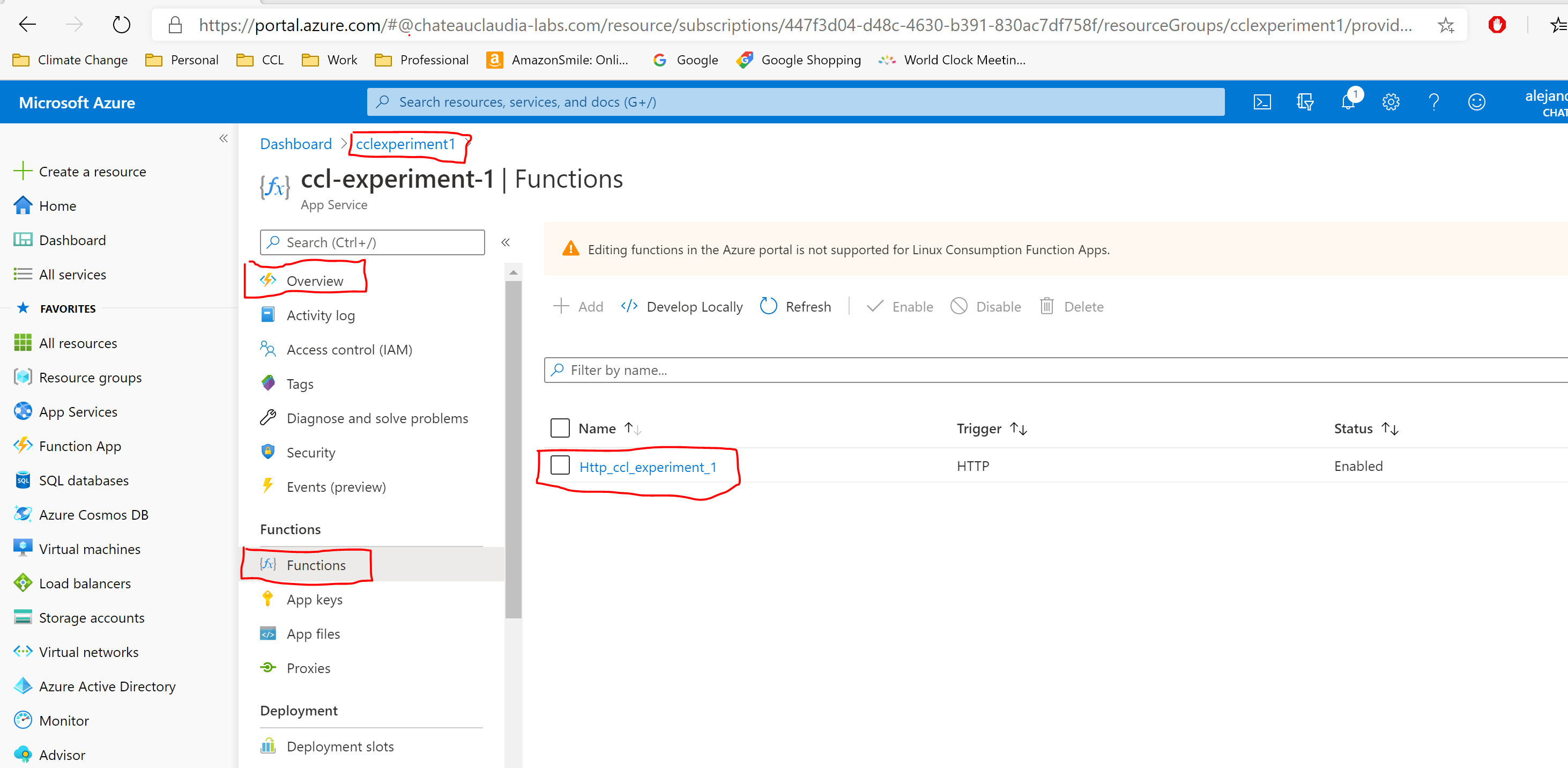
Task: Open Cloud Shell from the top bar
Action: [x=1262, y=102]
